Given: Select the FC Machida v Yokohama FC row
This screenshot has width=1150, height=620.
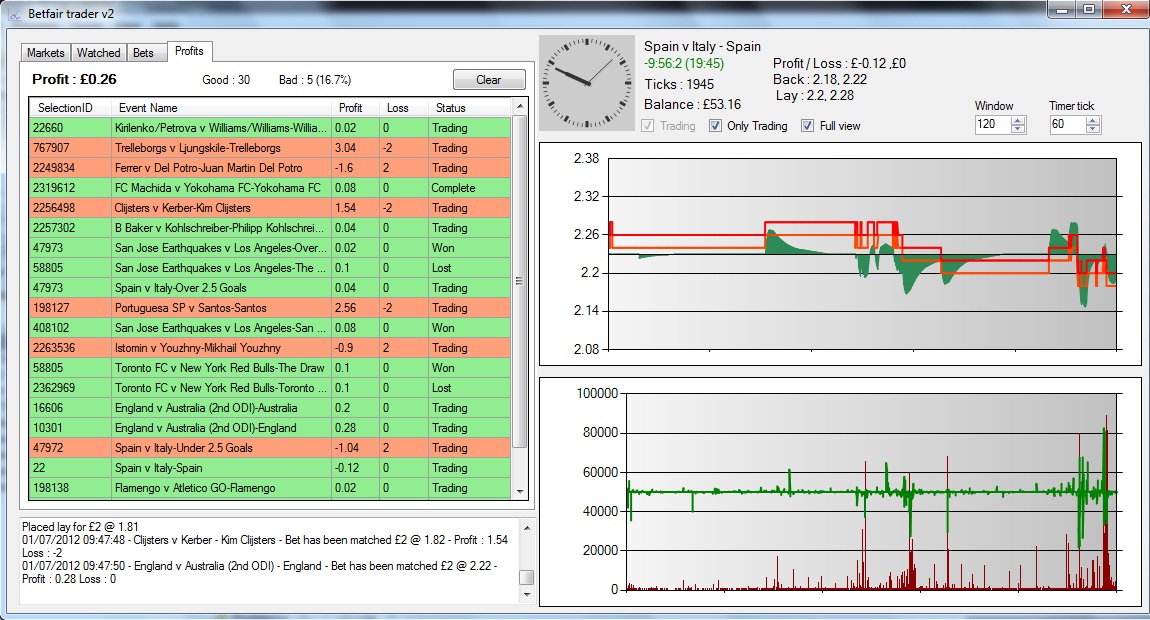Looking at the screenshot, I should tap(270, 188).
